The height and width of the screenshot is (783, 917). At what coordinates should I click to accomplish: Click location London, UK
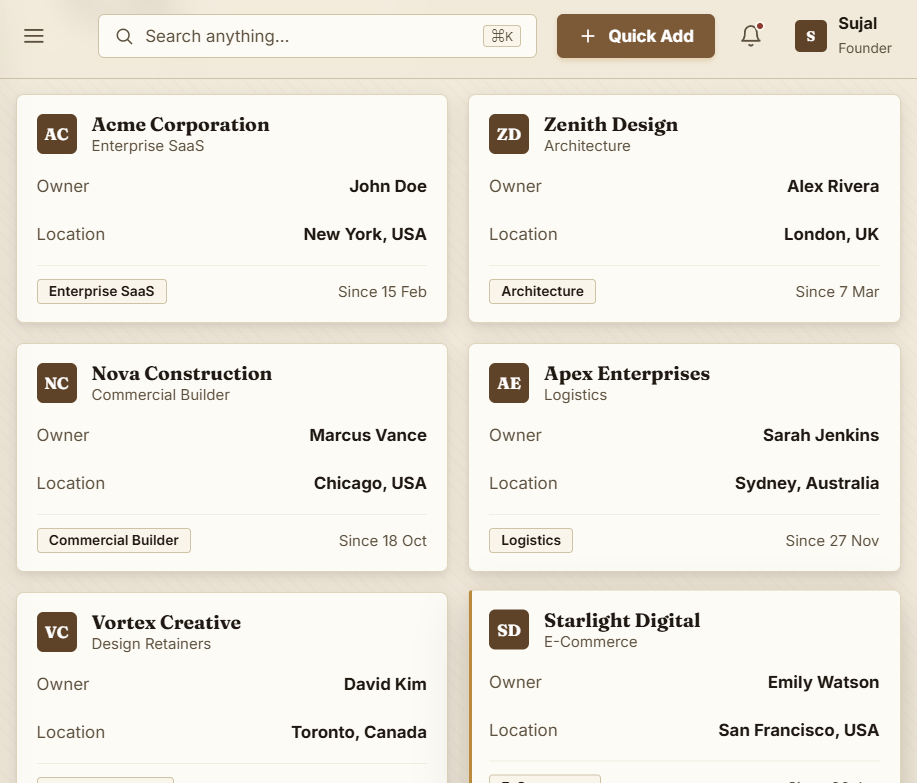pos(831,234)
